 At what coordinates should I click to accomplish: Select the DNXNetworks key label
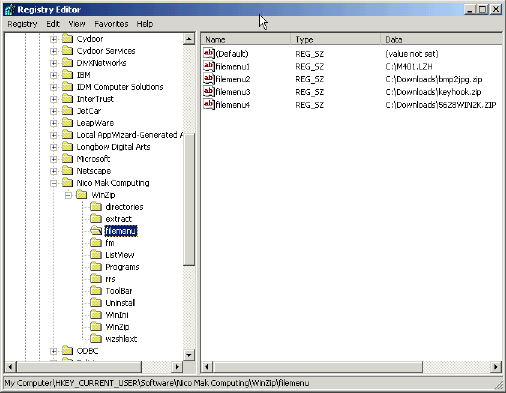101,63
